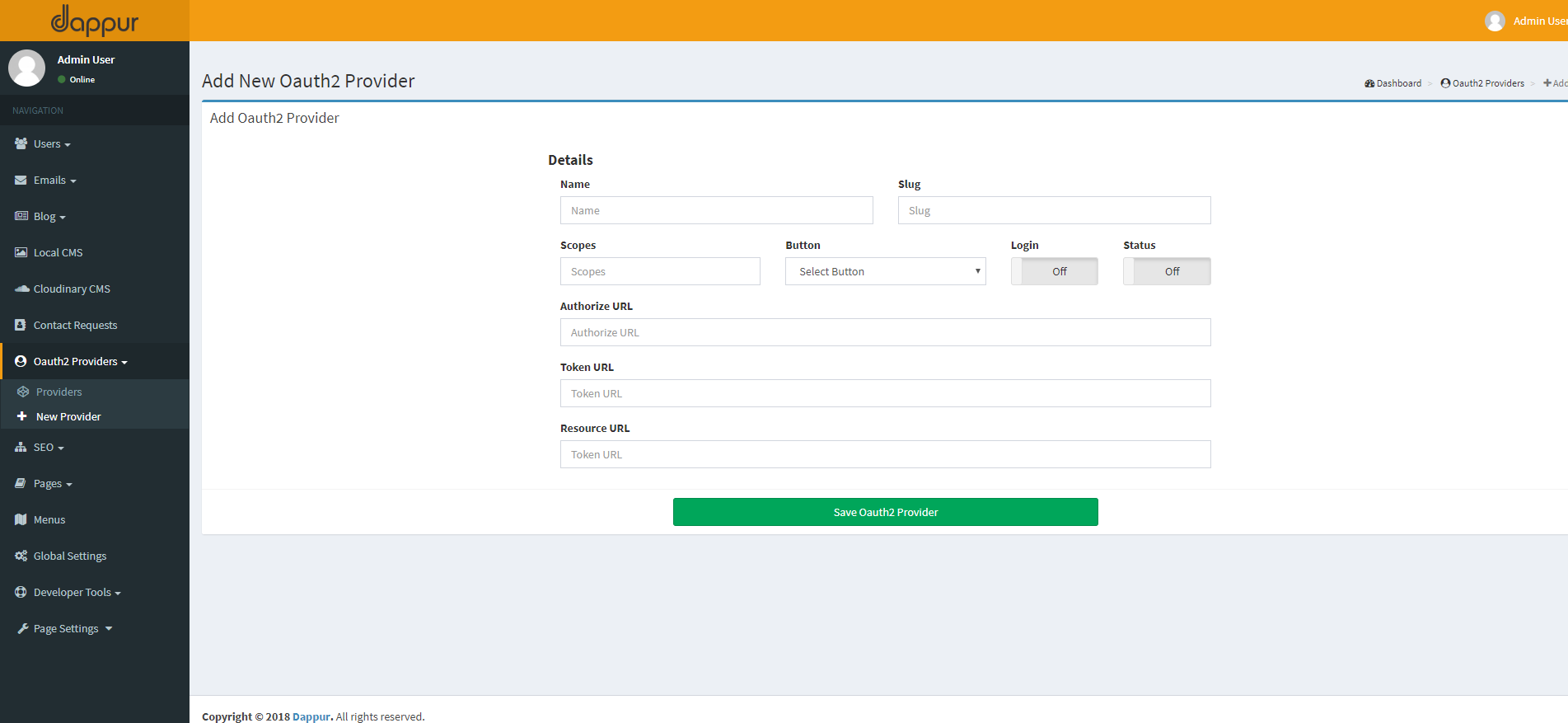Click the Oauth2 Providers breadcrumb icon
Screen dimensions: 1568x723
pos(1445,83)
